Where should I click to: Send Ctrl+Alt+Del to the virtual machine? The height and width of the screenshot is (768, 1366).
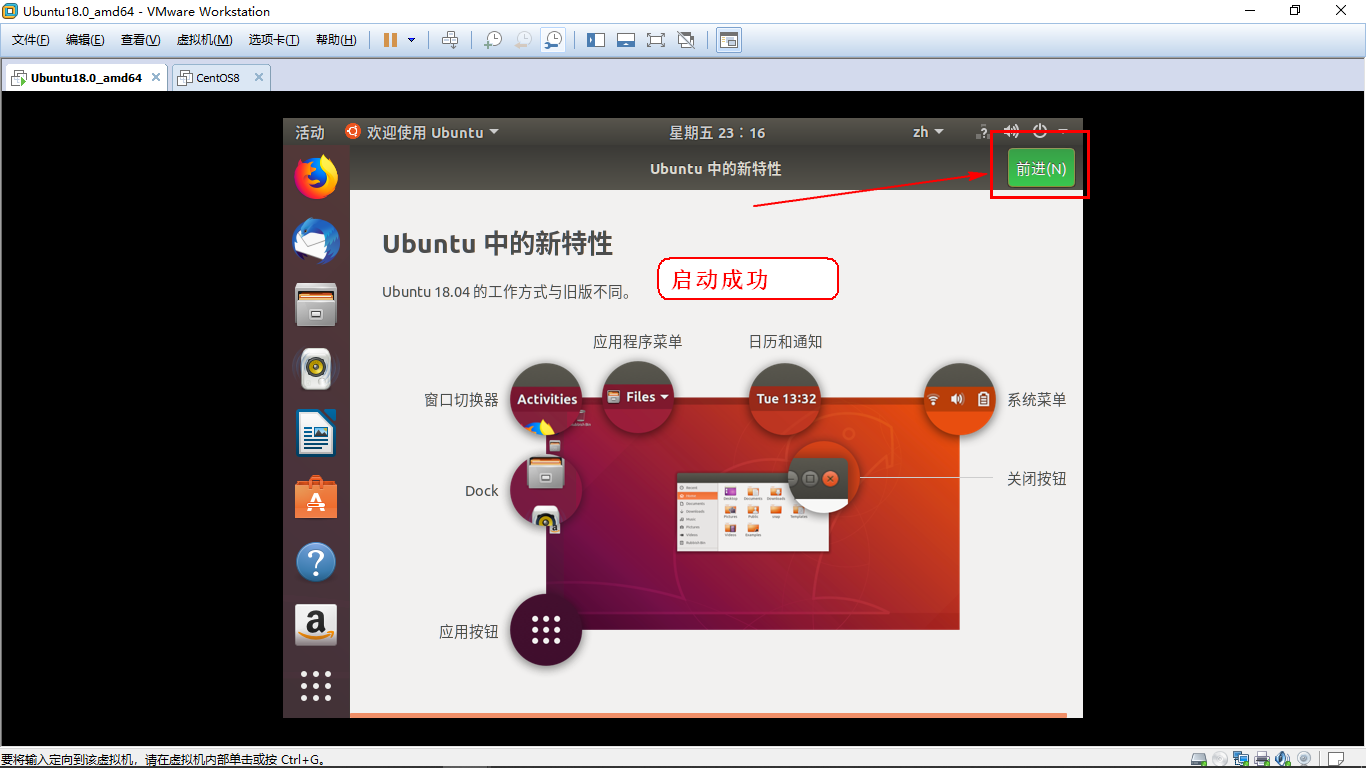(x=450, y=40)
